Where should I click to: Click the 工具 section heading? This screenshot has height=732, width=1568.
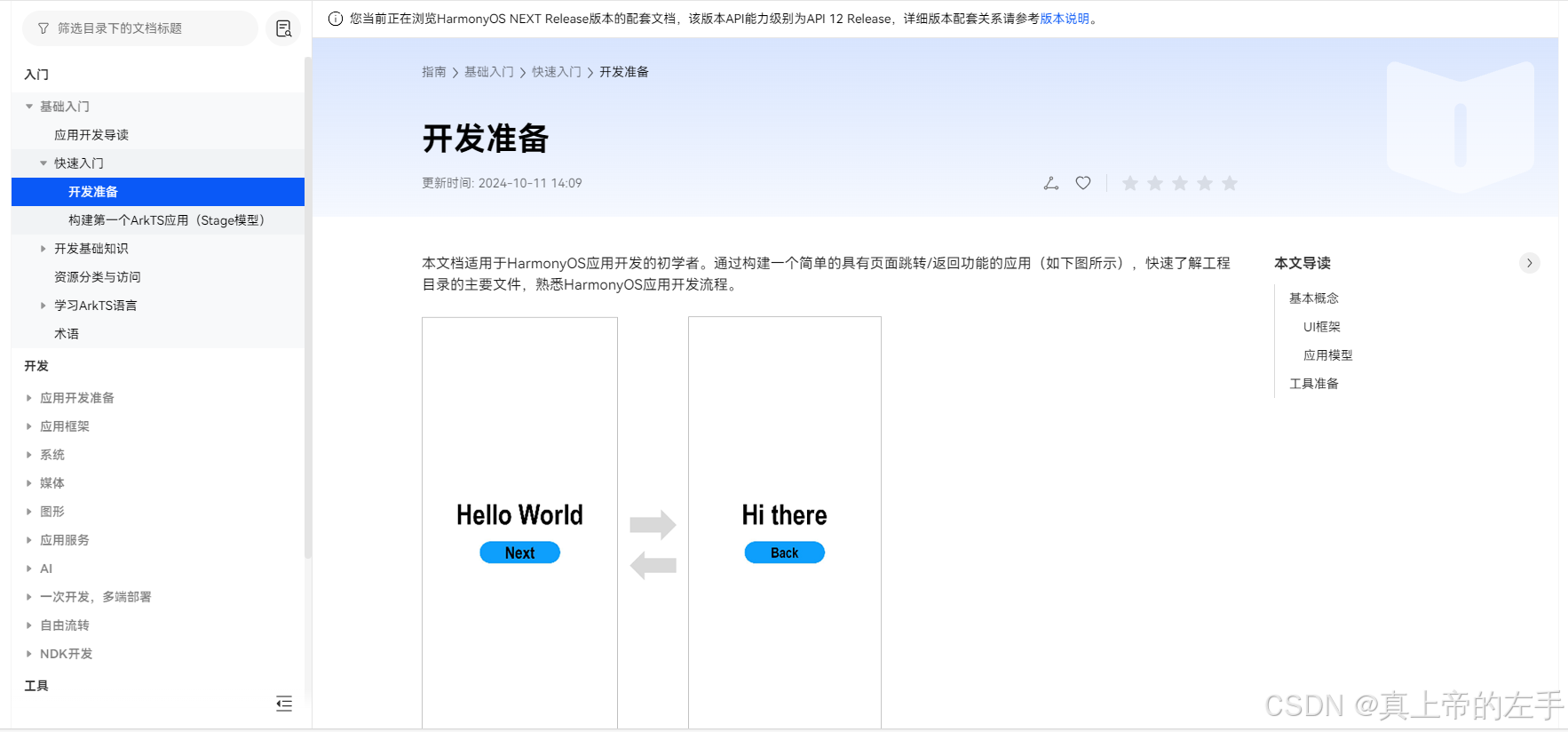pos(36,686)
